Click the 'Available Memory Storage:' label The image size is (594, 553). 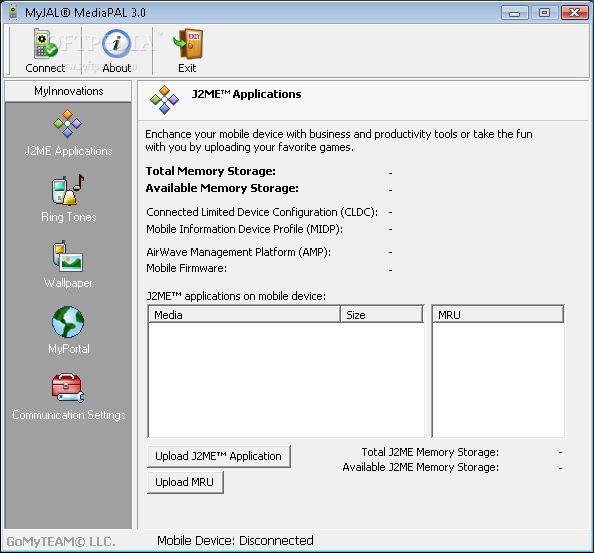pyautogui.click(x=222, y=188)
